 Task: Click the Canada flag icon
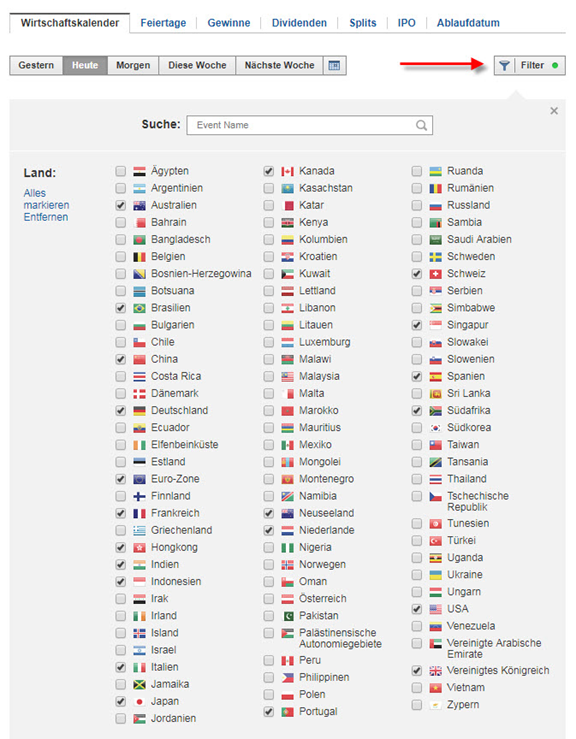(288, 171)
